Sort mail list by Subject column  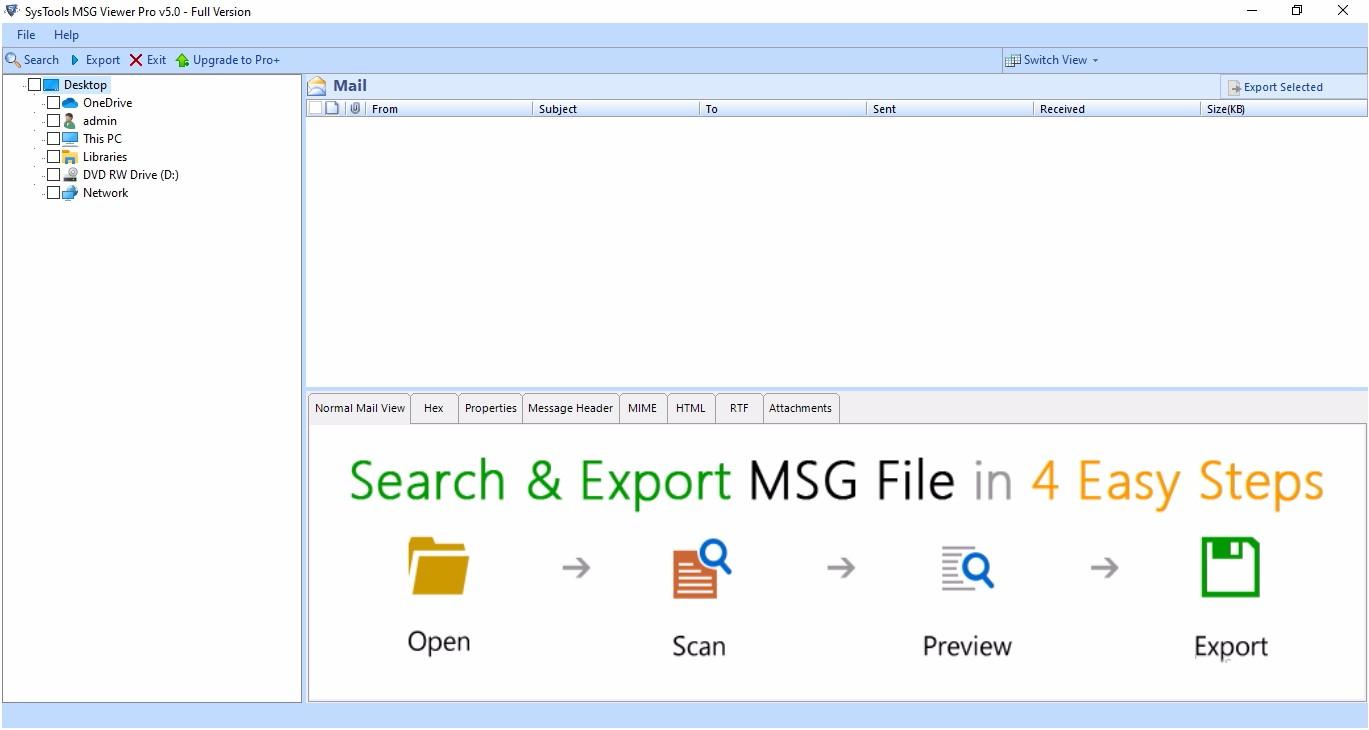[x=616, y=109]
